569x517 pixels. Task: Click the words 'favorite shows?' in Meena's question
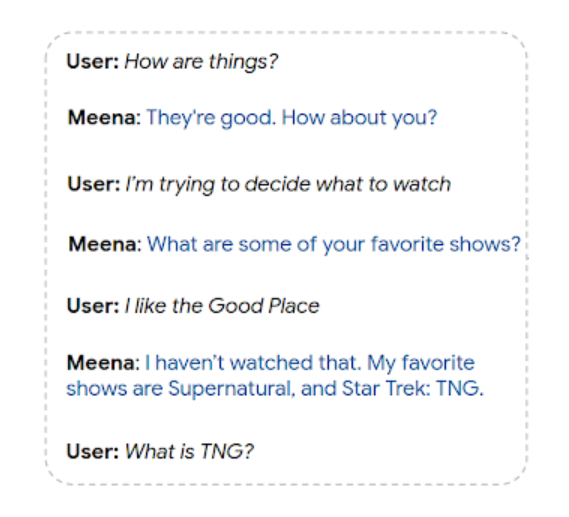tap(446, 244)
